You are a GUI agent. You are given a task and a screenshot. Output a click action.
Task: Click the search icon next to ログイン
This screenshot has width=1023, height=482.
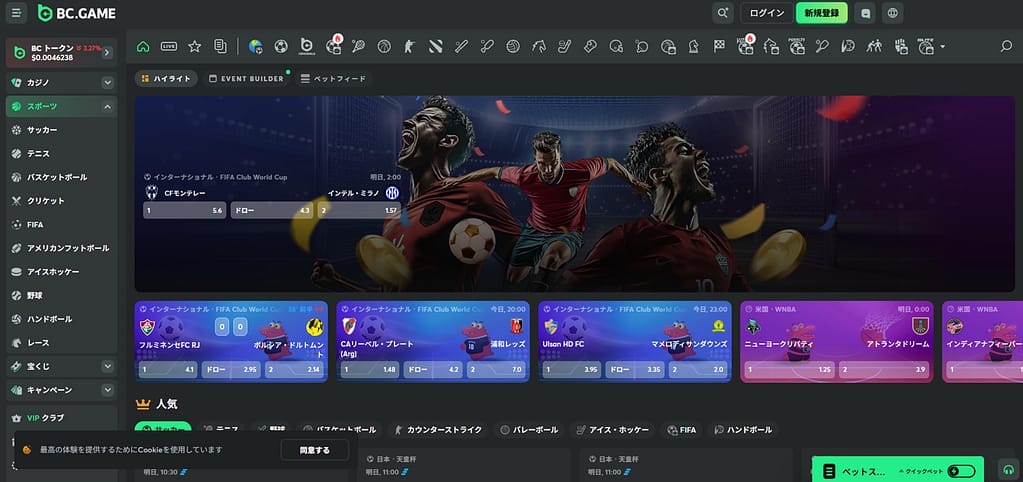point(722,12)
